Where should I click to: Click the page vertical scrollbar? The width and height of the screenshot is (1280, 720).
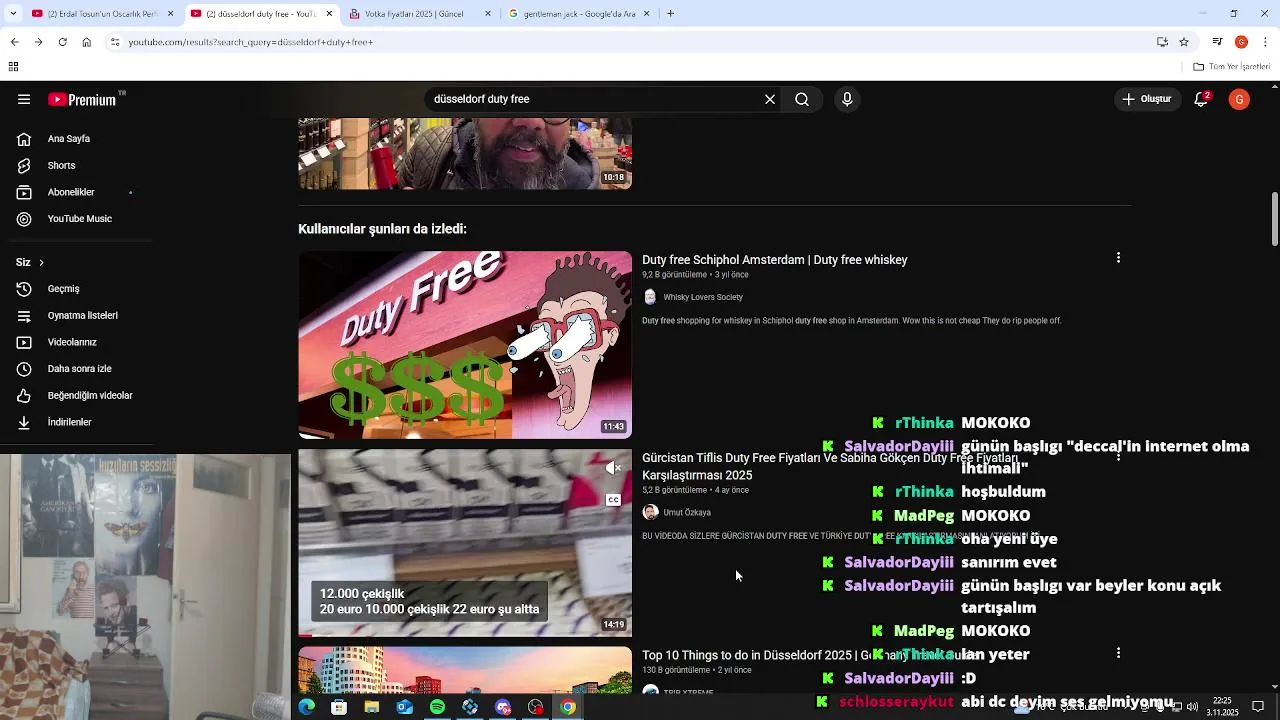point(1274,217)
